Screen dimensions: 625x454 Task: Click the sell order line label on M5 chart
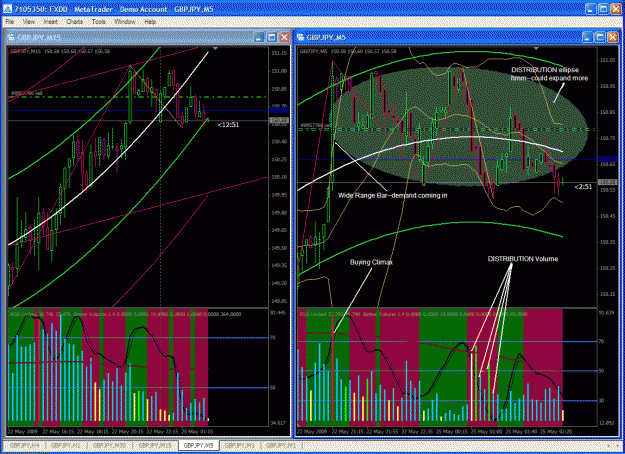tap(316, 125)
